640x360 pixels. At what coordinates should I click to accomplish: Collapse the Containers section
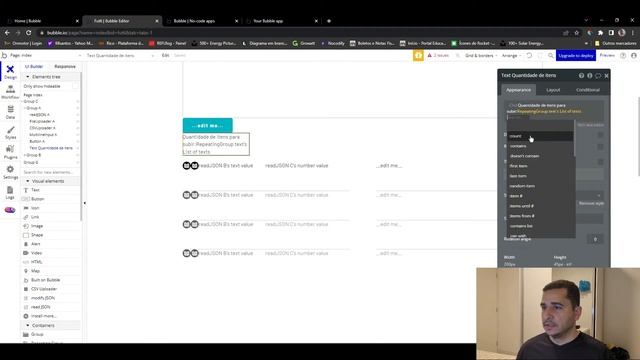pos(28,325)
